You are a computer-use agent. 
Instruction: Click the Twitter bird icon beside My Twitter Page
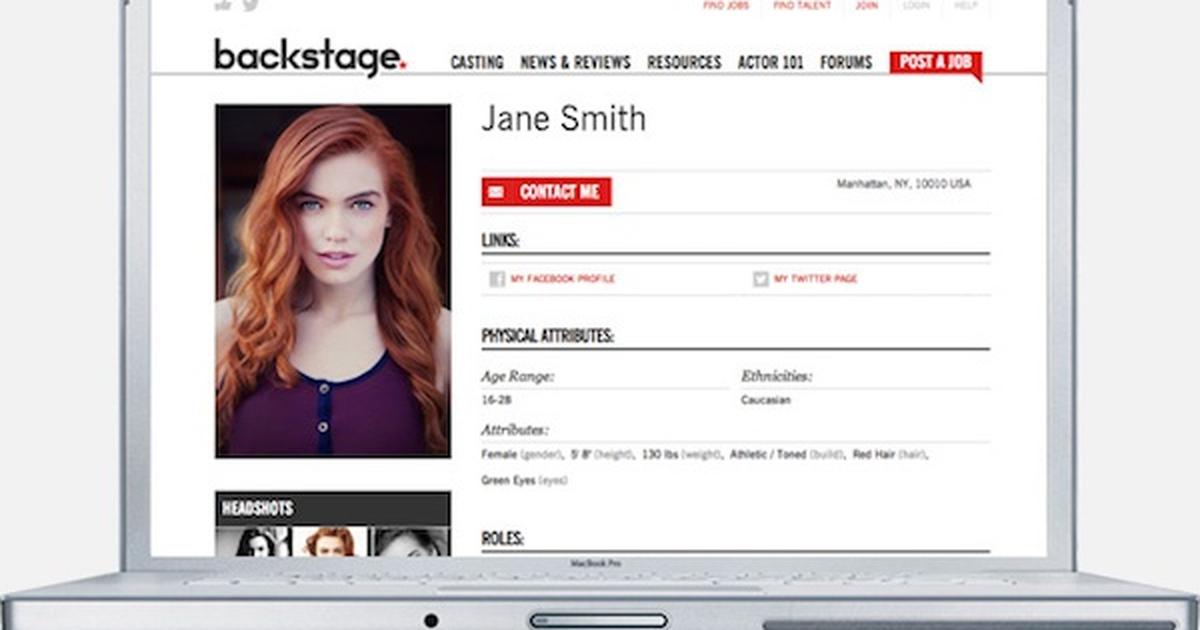tap(761, 278)
